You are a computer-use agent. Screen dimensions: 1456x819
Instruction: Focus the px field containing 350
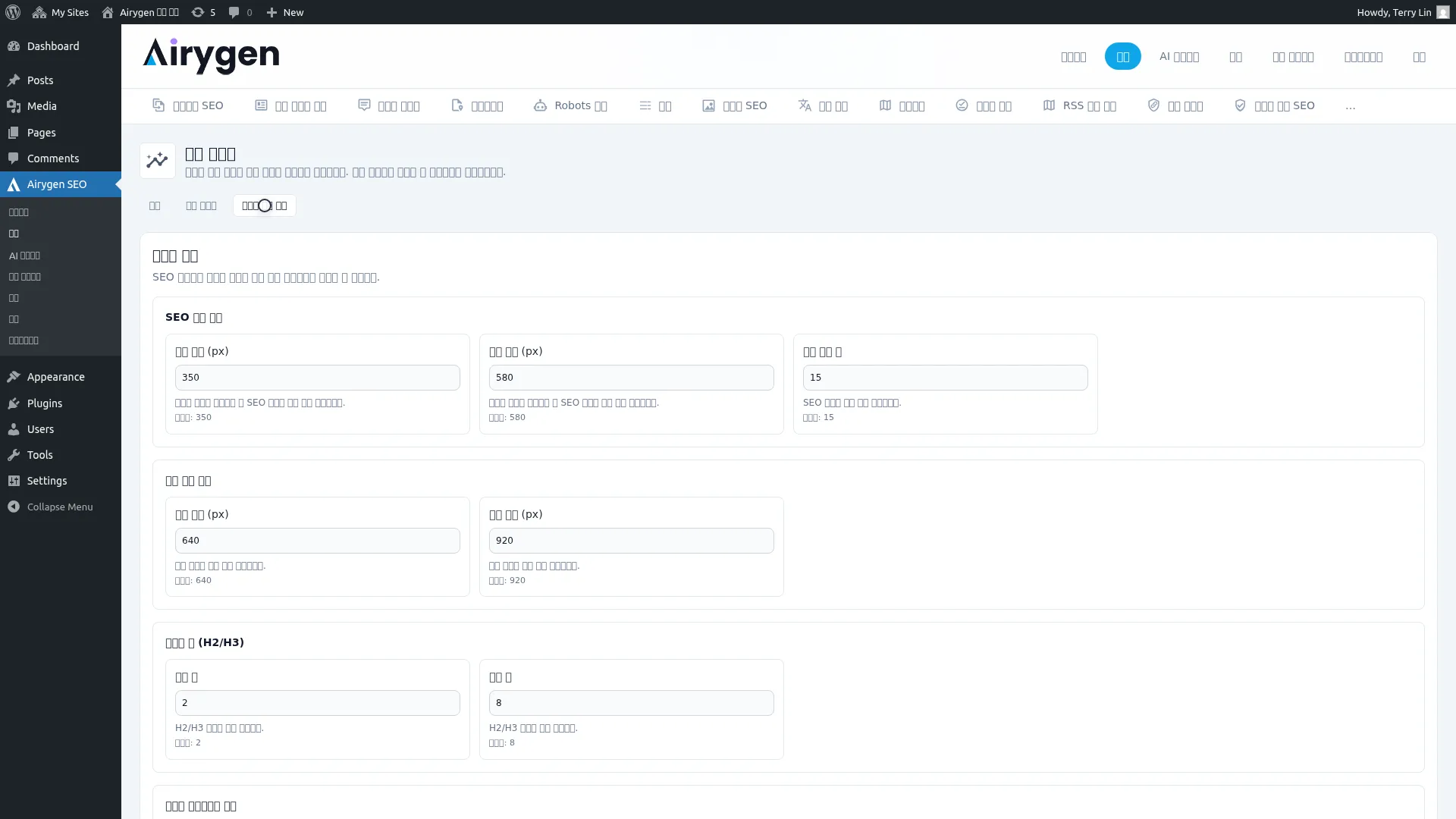[318, 378]
